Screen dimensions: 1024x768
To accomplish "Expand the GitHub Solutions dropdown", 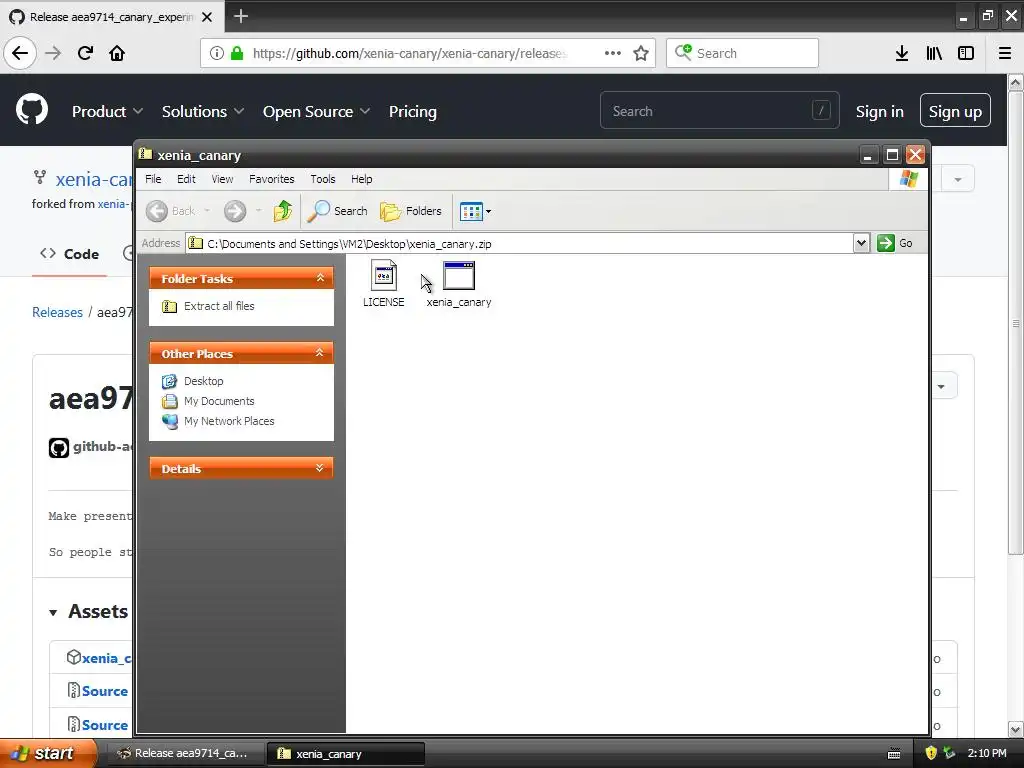I will pyautogui.click(x=202, y=112).
